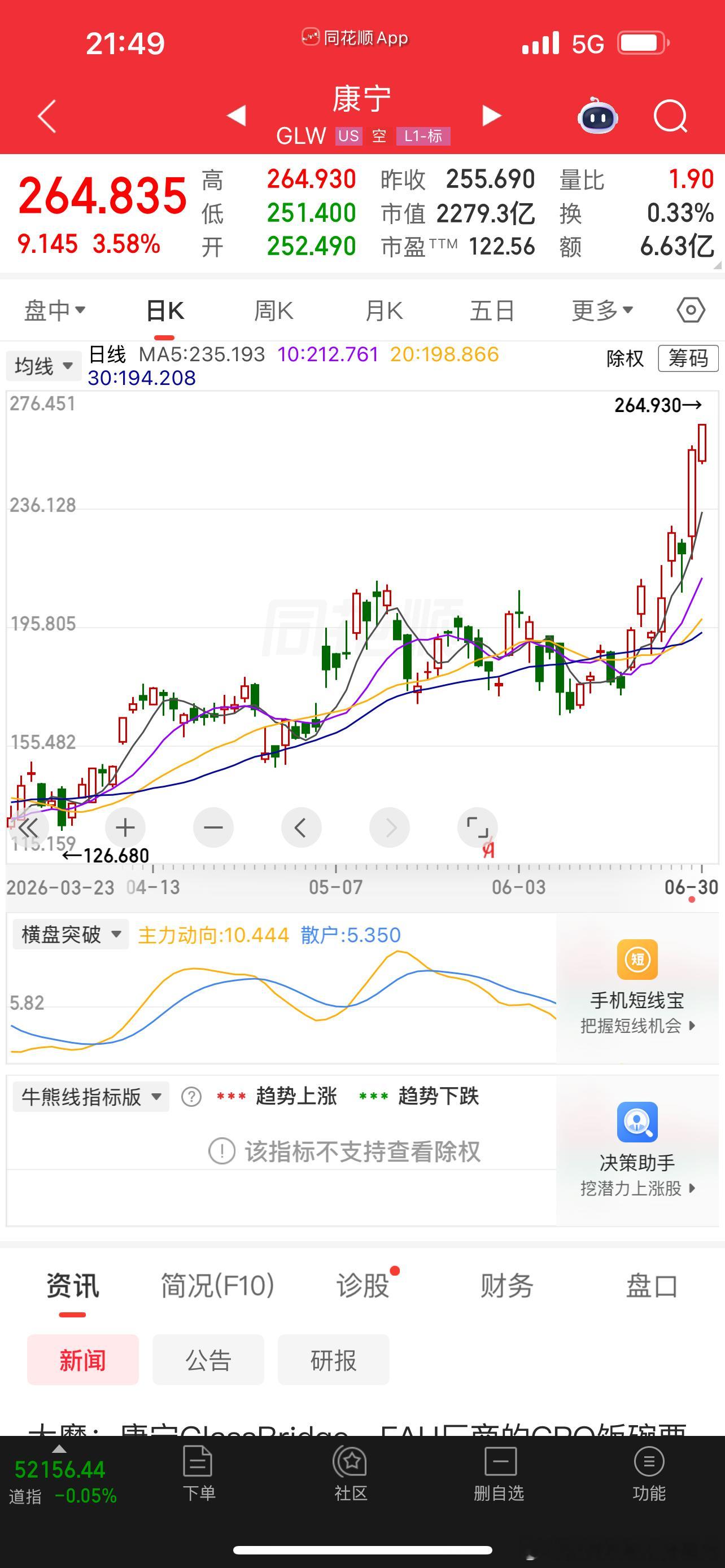725x1568 pixels.
Task: Shift chart right with the chevron button
Action: coord(390,827)
